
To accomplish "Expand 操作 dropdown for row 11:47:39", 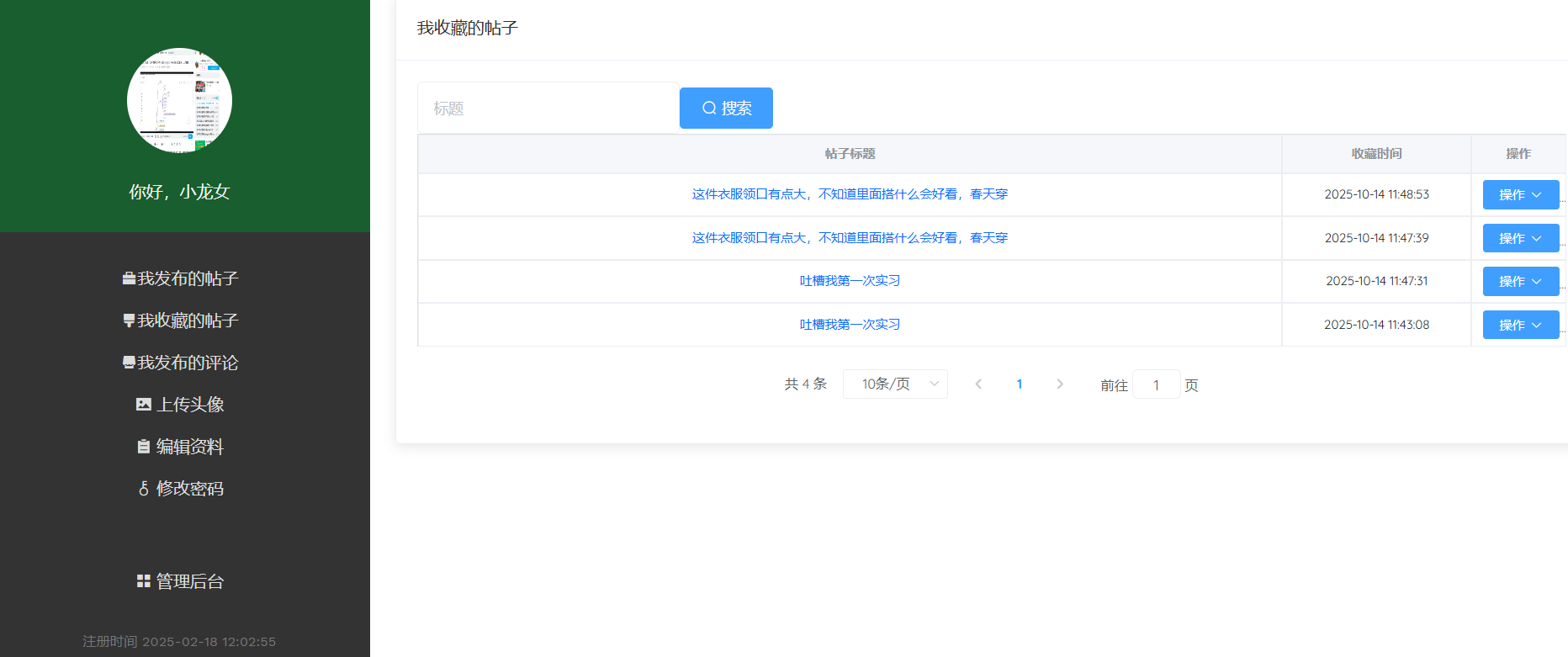I will pyautogui.click(x=1521, y=238).
